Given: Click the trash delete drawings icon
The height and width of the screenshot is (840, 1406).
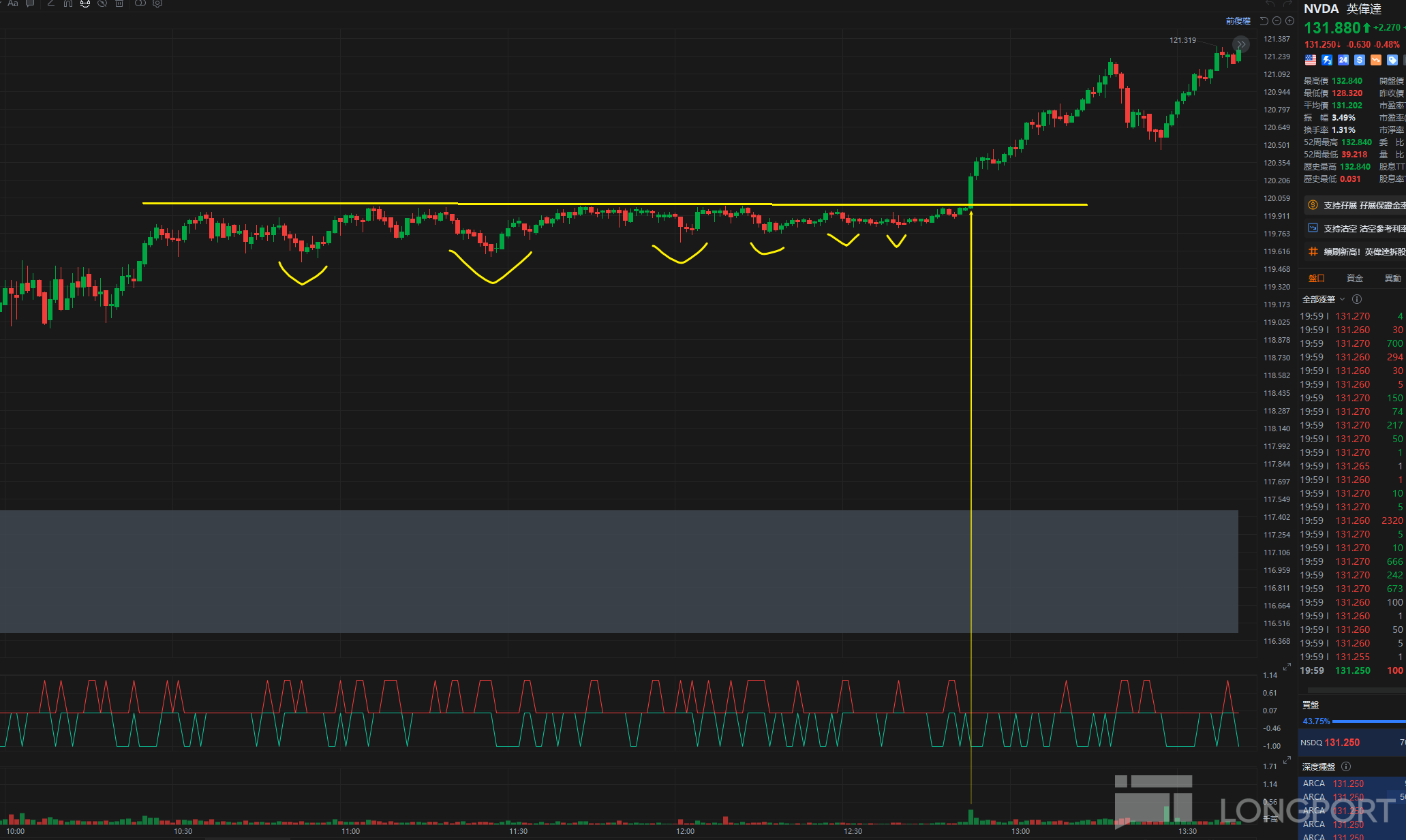Looking at the screenshot, I should tap(119, 3).
